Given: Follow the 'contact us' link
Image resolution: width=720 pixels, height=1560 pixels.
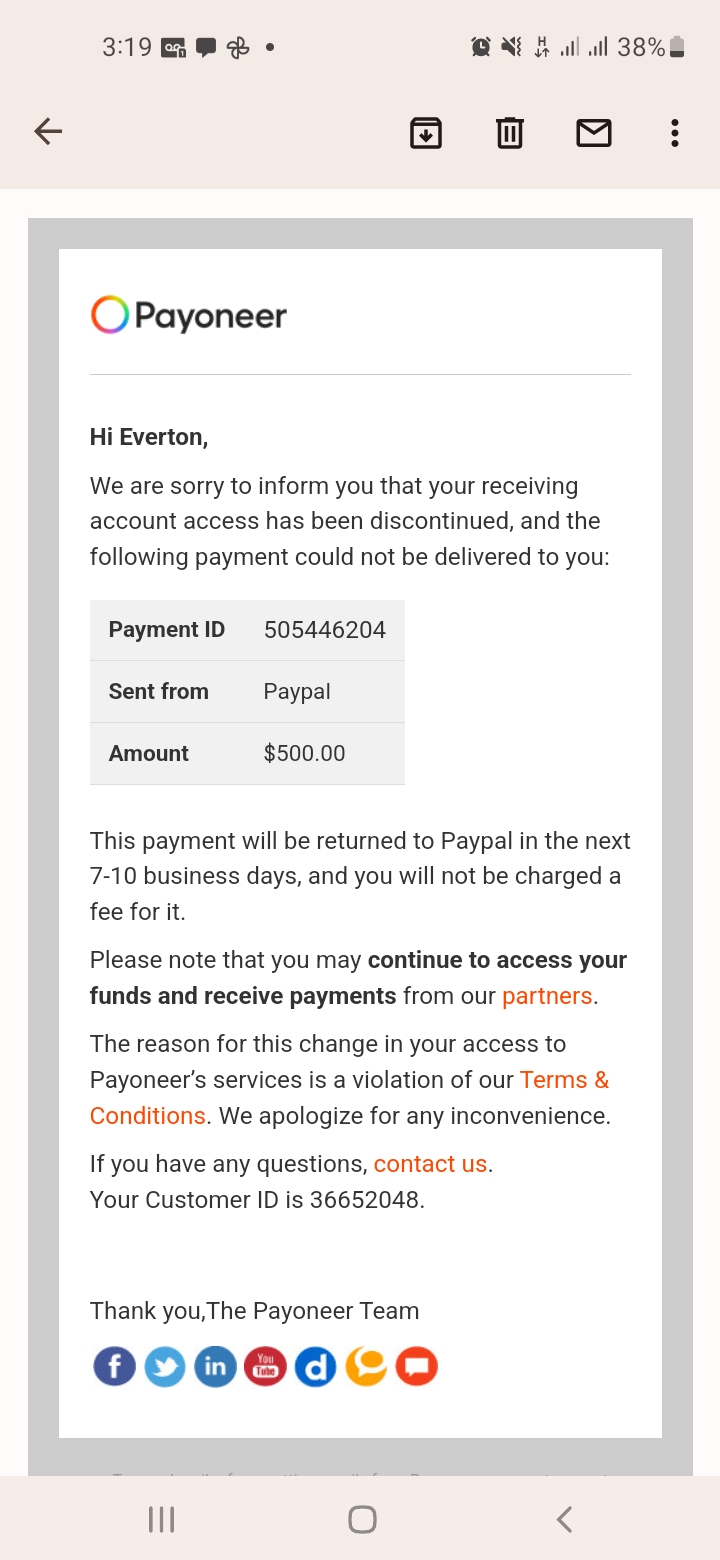Looking at the screenshot, I should point(430,1164).
